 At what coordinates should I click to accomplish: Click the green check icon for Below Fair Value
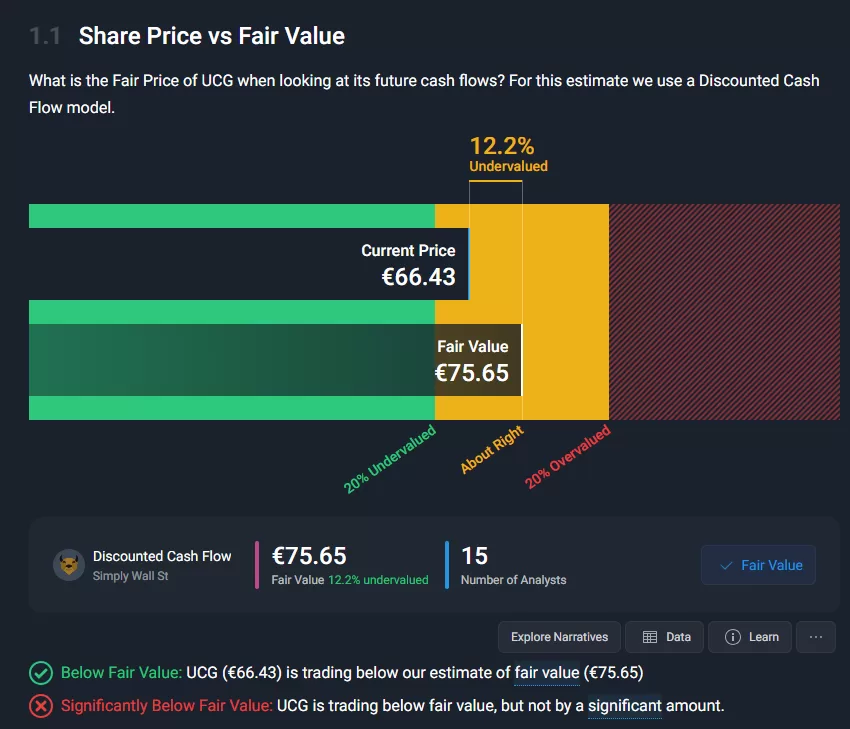(41, 673)
